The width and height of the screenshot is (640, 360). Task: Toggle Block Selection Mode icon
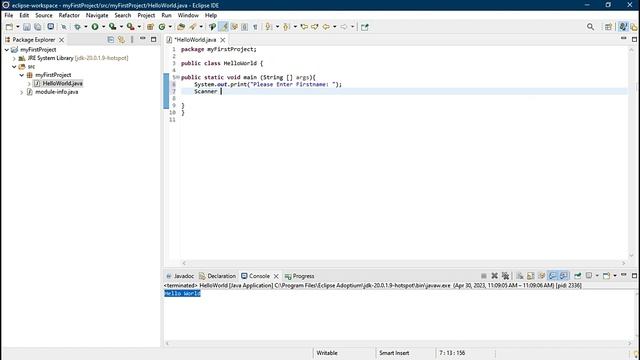point(244,27)
